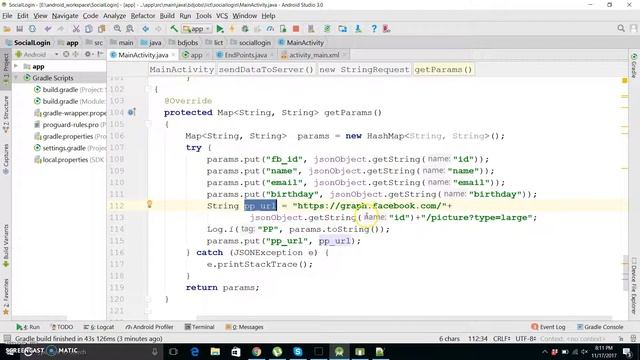Click the intention lightbulb on line 112

(x=149, y=204)
